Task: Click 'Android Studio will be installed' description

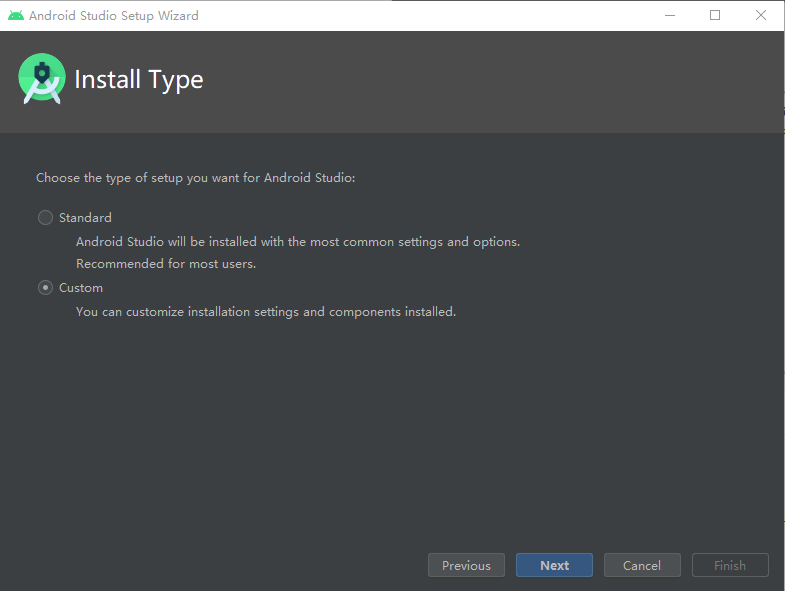Action: (x=298, y=242)
